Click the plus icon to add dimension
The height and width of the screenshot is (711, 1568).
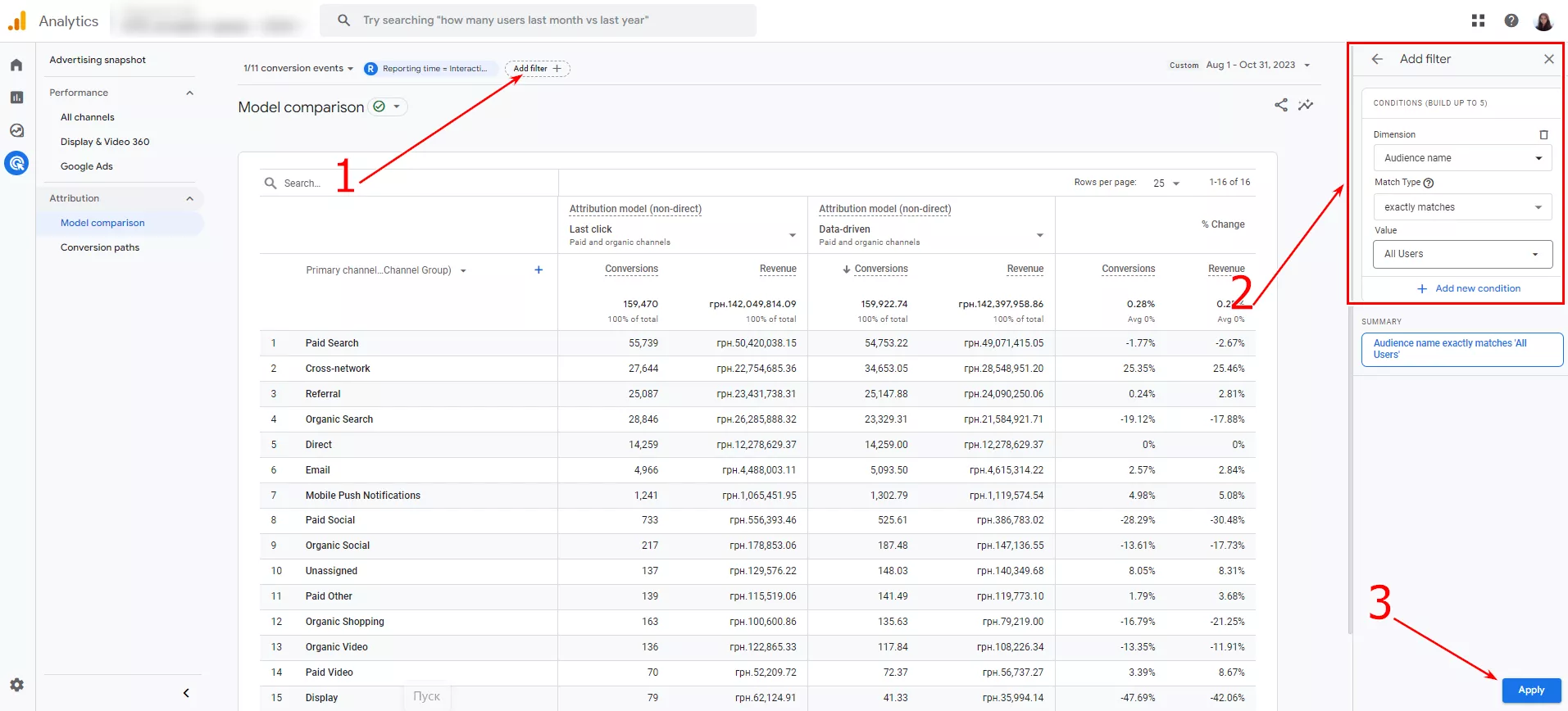coord(539,269)
